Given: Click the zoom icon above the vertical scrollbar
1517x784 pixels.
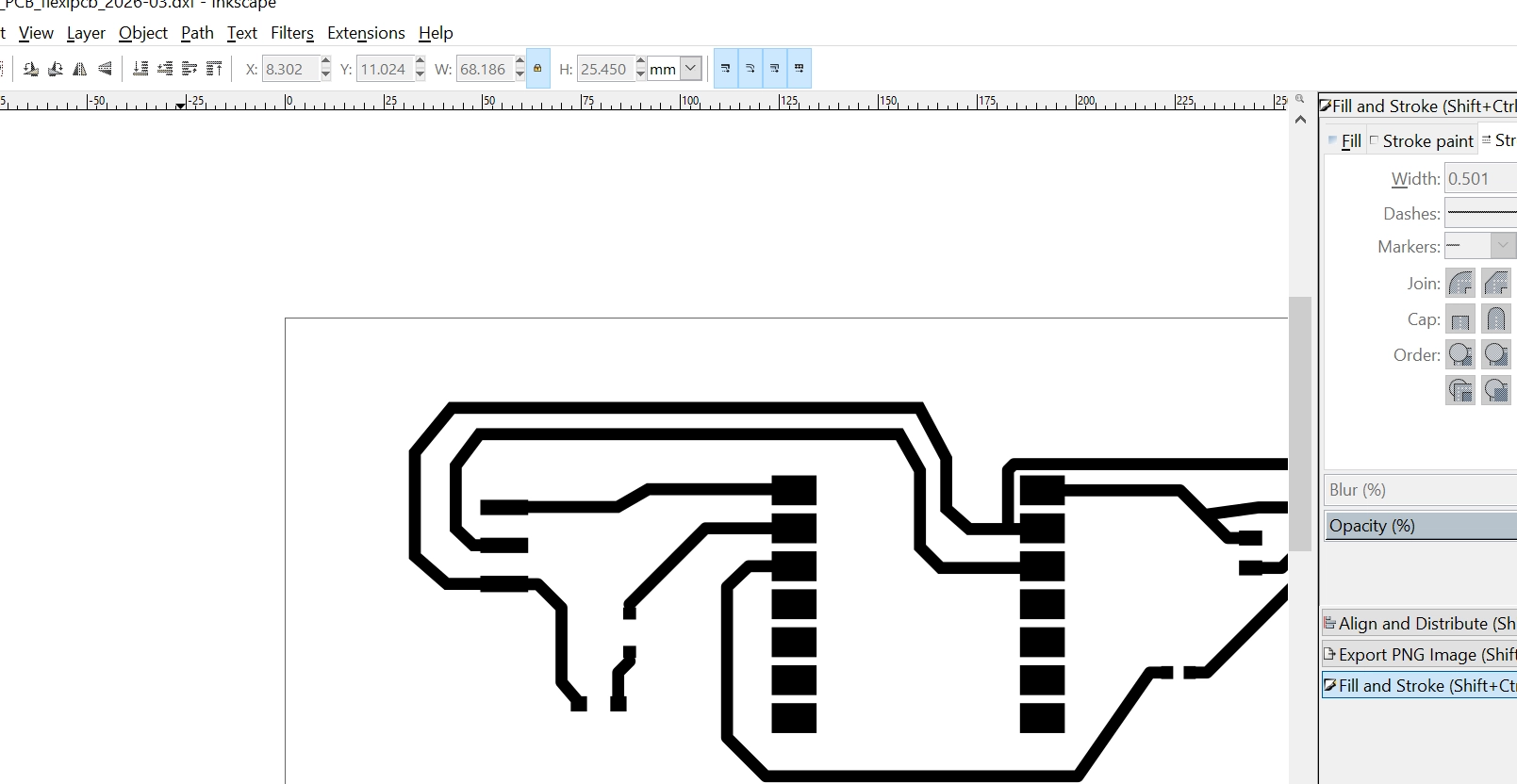Looking at the screenshot, I should point(1300,99).
